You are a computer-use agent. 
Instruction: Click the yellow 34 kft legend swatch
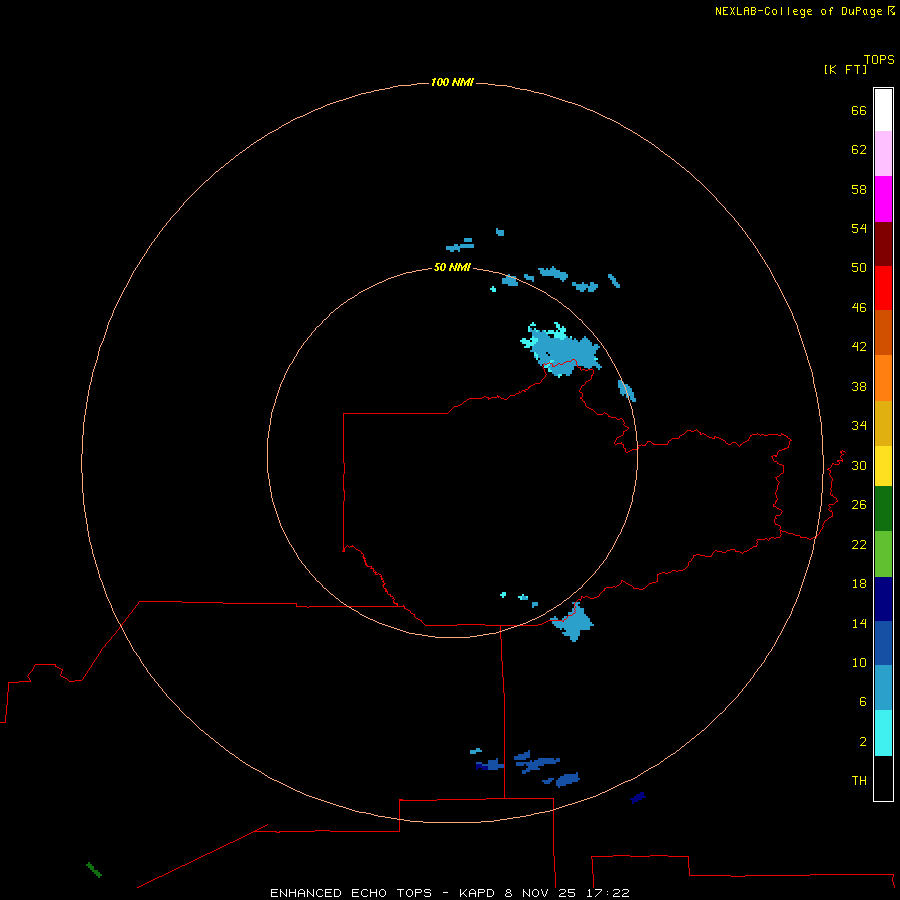click(883, 466)
